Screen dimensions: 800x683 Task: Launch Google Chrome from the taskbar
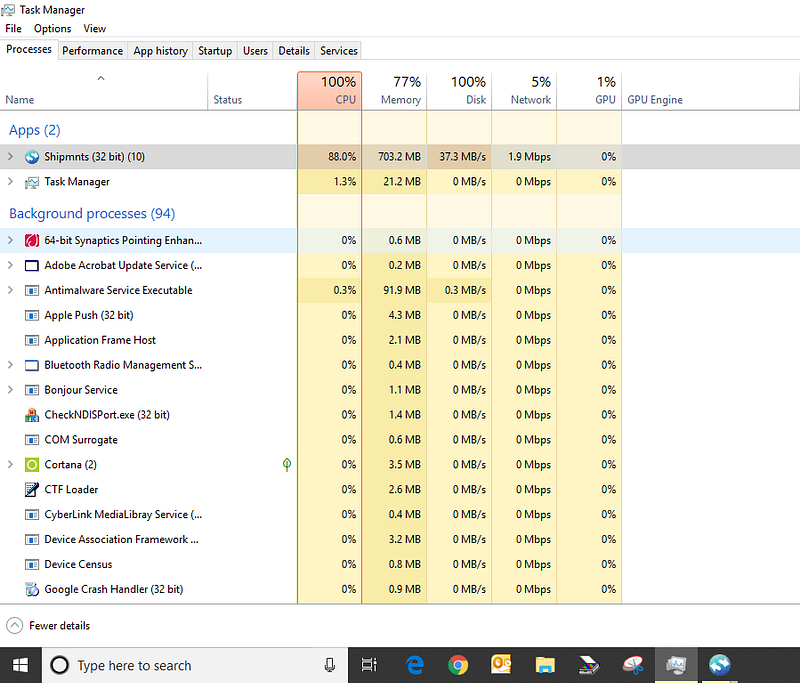coord(458,665)
